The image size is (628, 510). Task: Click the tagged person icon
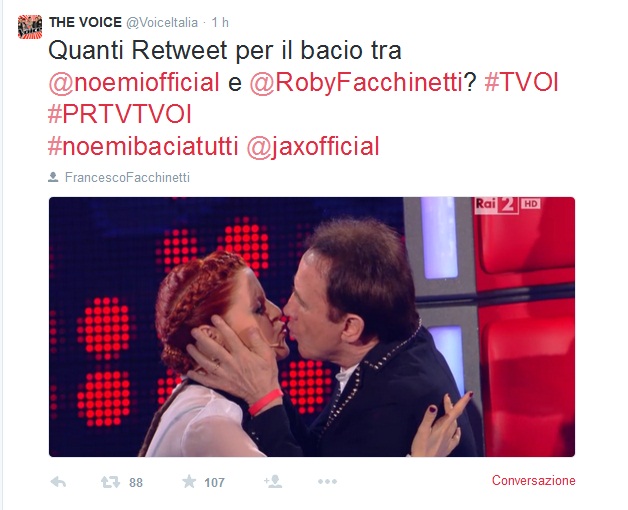pos(53,177)
